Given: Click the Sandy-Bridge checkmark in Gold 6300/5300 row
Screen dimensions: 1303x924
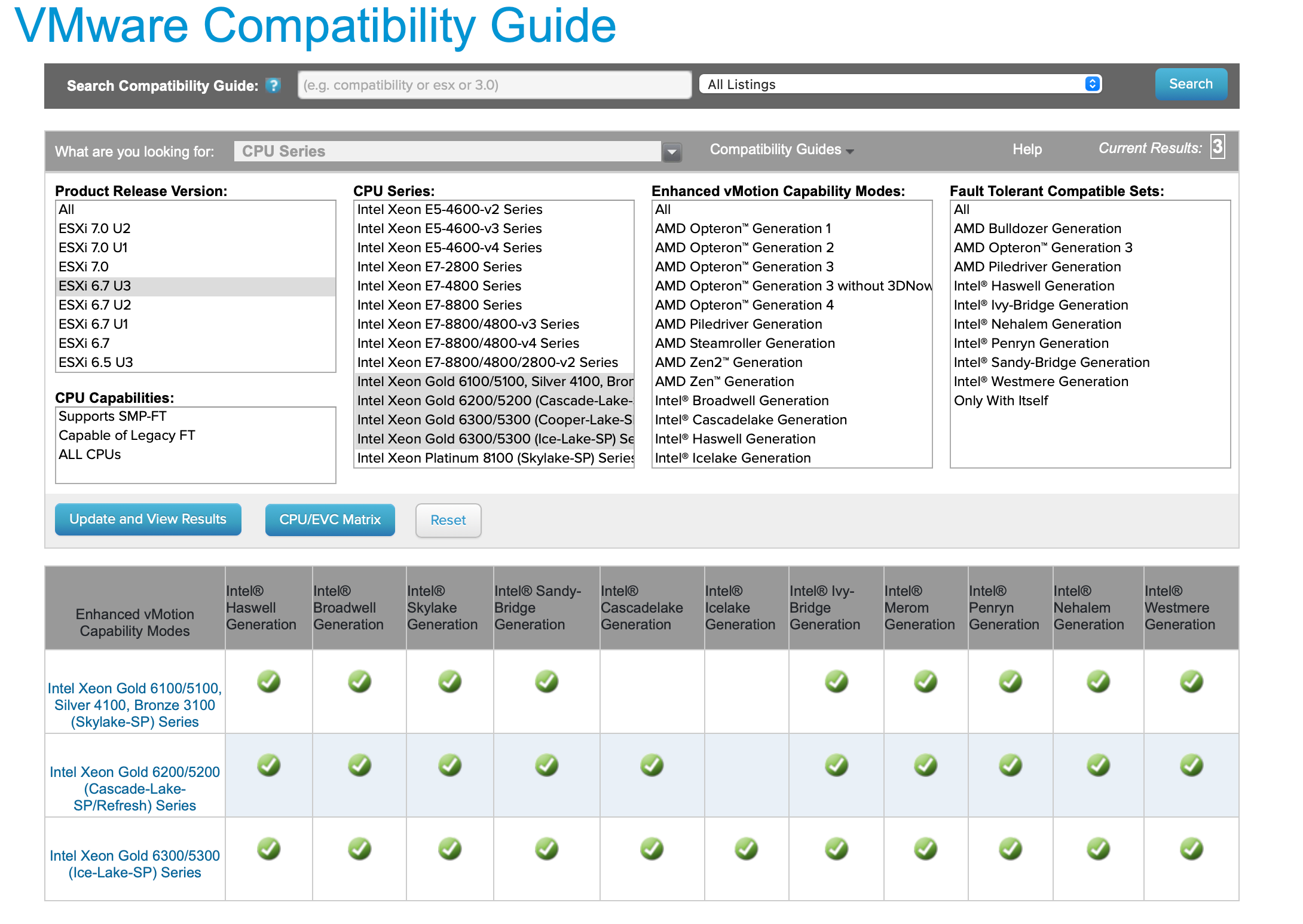Looking at the screenshot, I should tap(547, 849).
